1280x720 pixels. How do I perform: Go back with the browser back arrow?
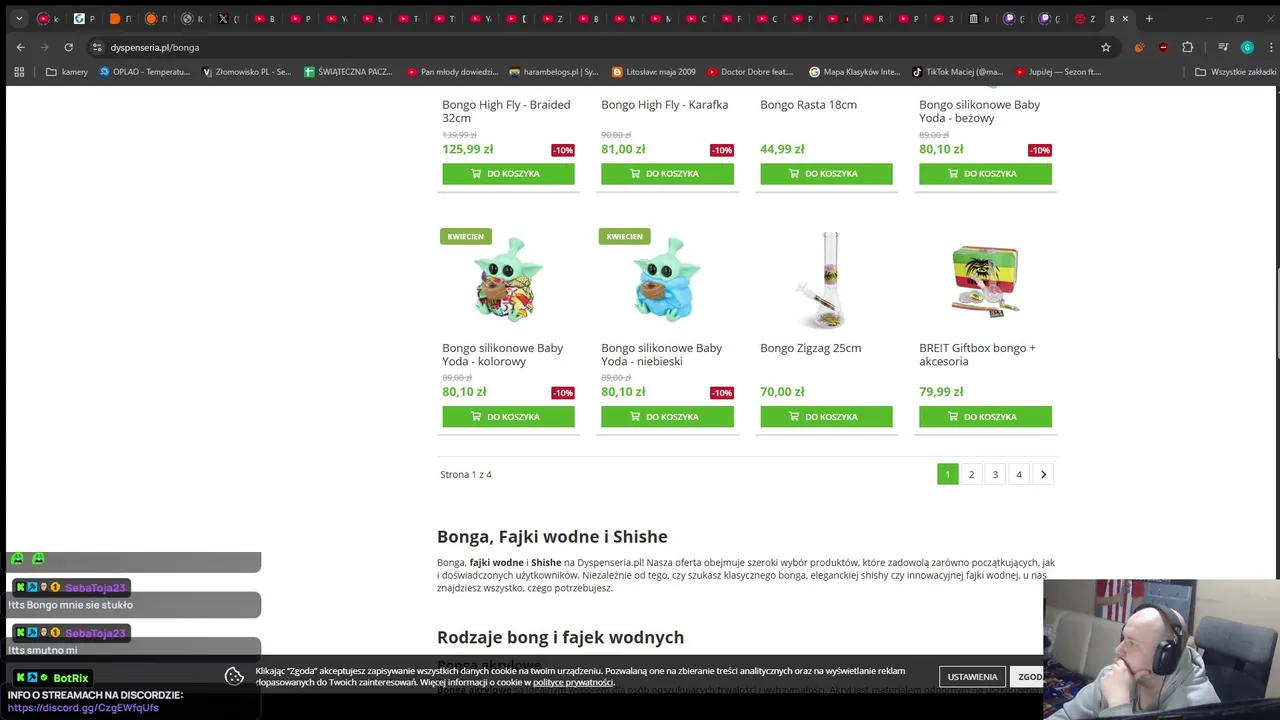[21, 47]
